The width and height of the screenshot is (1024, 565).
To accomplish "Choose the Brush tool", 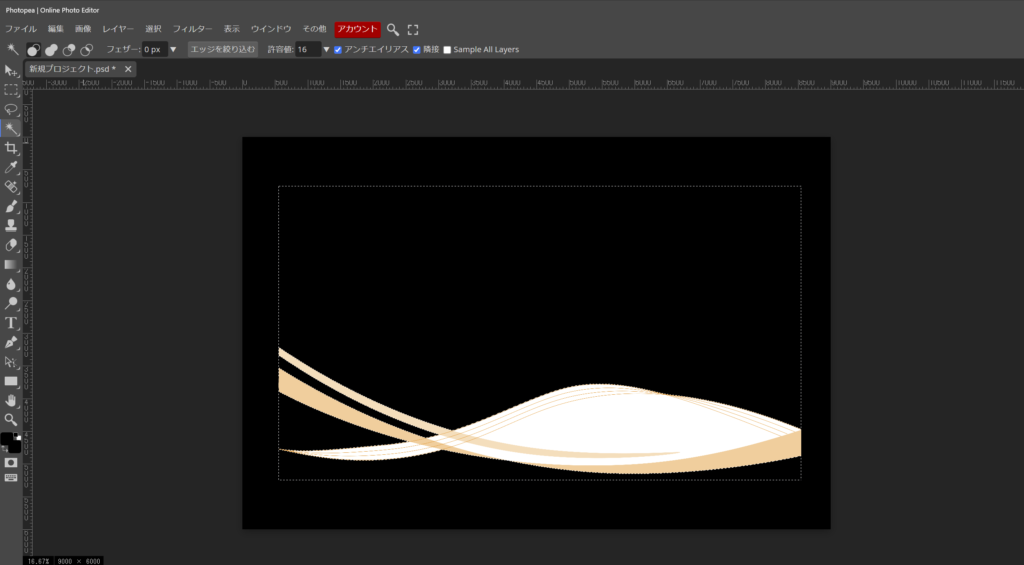I will 11,206.
